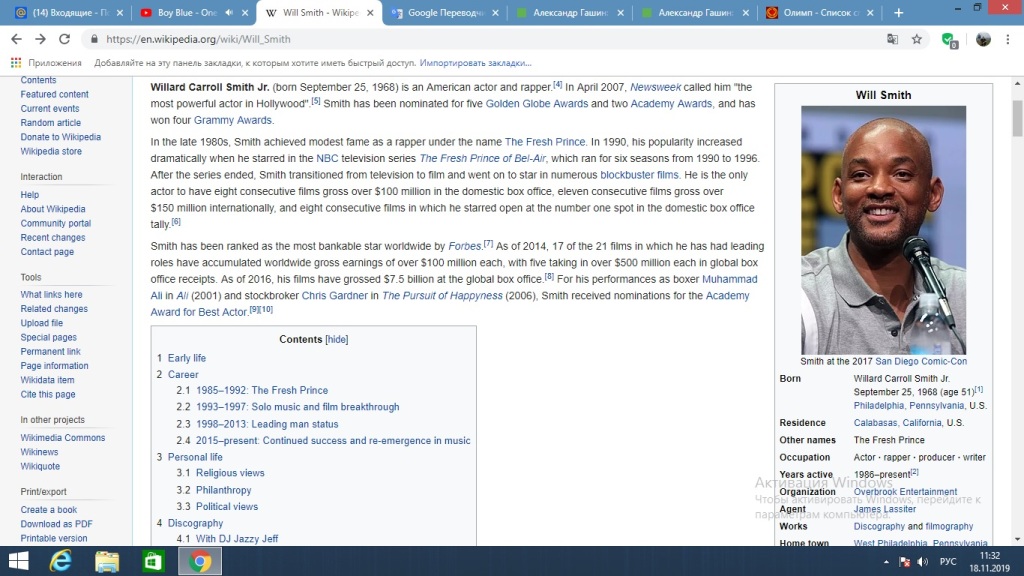Open The Pursuit of Happyness link
Viewport: 1024px width, 576px height.
(x=442, y=295)
